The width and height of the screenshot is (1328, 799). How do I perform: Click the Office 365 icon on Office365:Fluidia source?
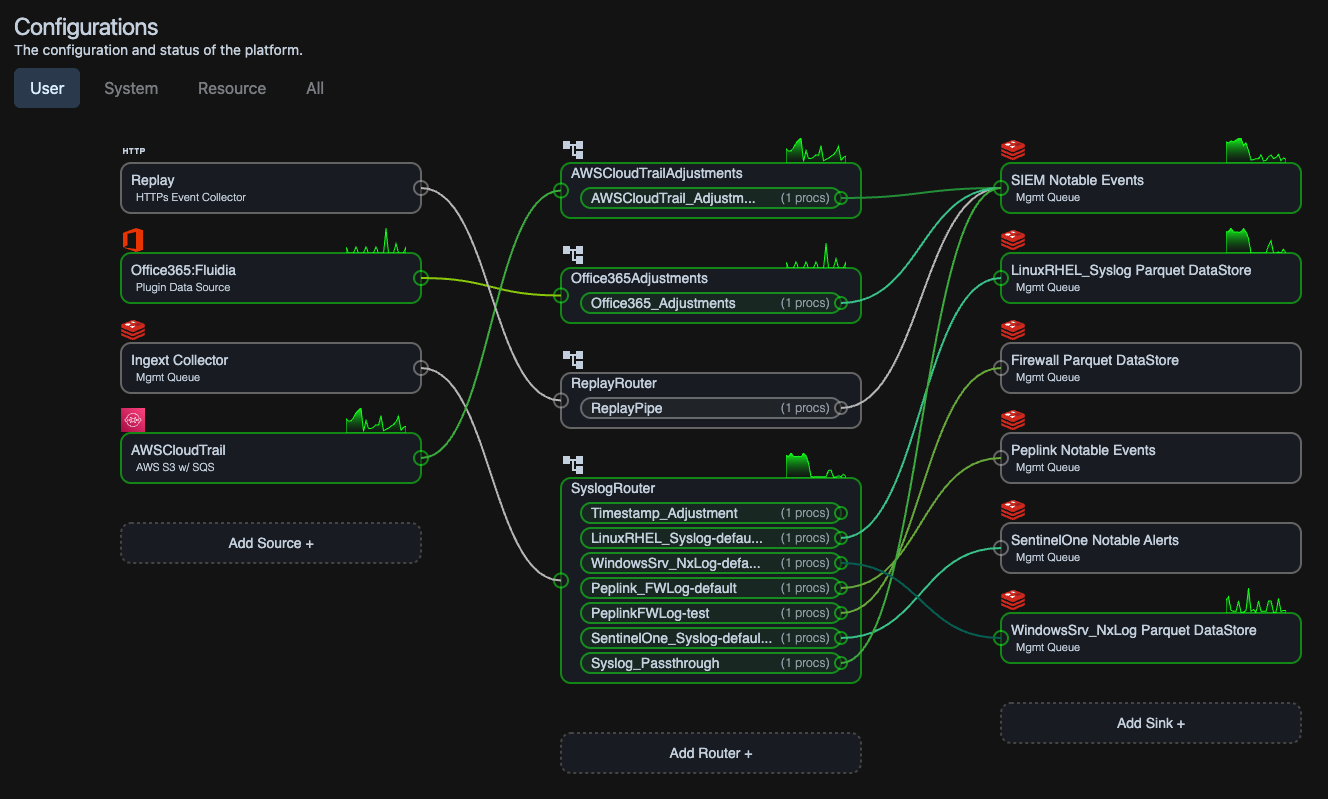coord(133,240)
